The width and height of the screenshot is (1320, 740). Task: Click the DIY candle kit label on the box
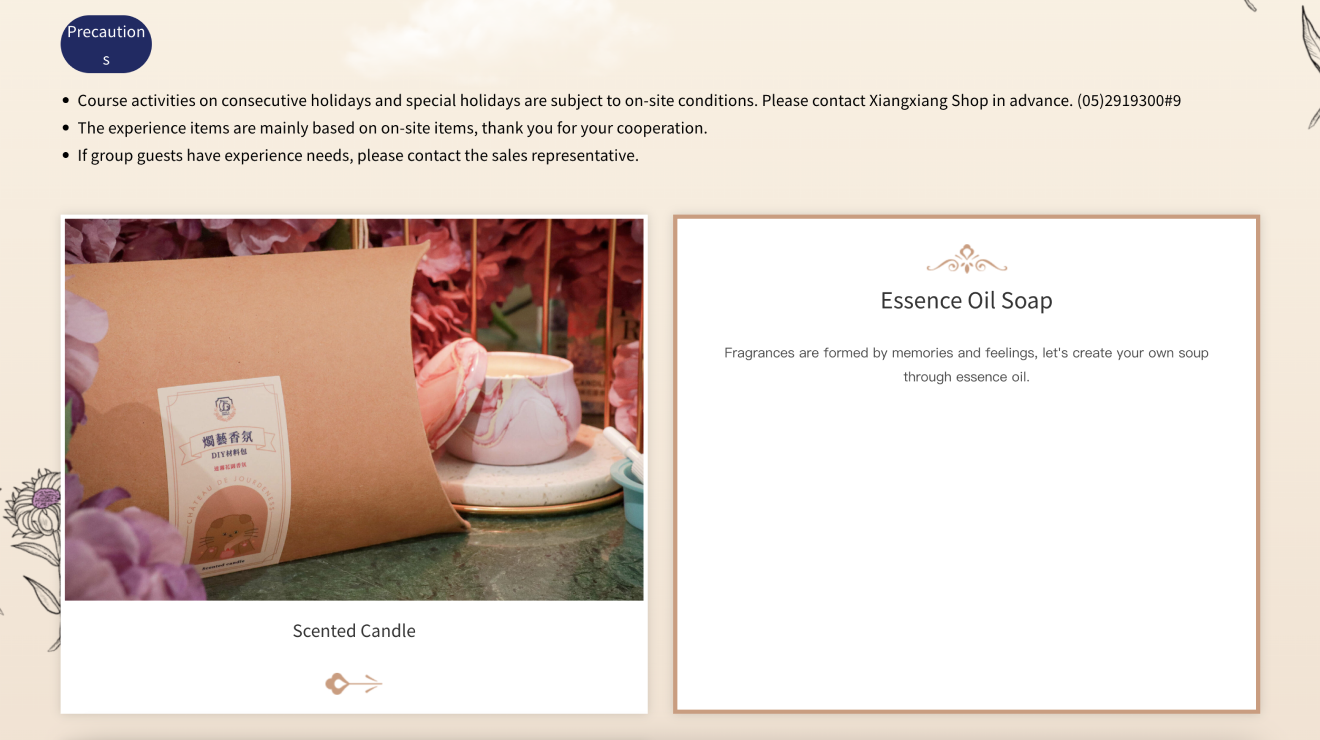(225, 475)
